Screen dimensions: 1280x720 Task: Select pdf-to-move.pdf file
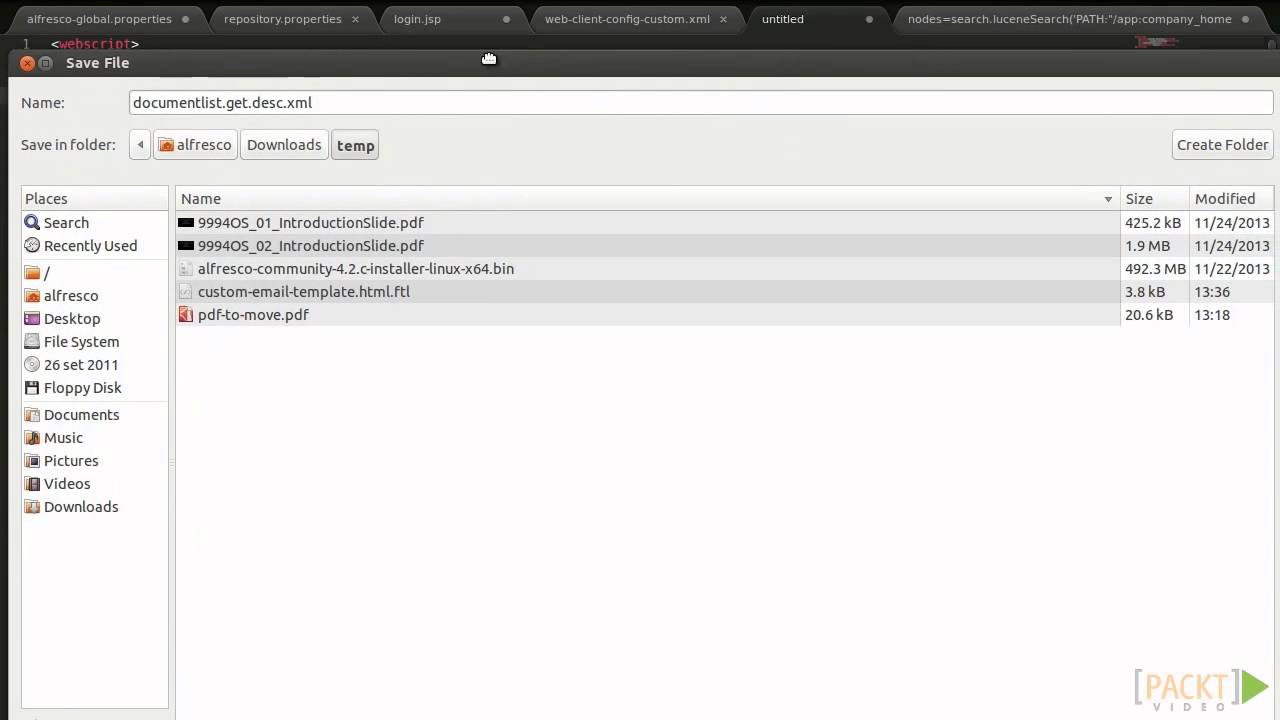pos(253,315)
